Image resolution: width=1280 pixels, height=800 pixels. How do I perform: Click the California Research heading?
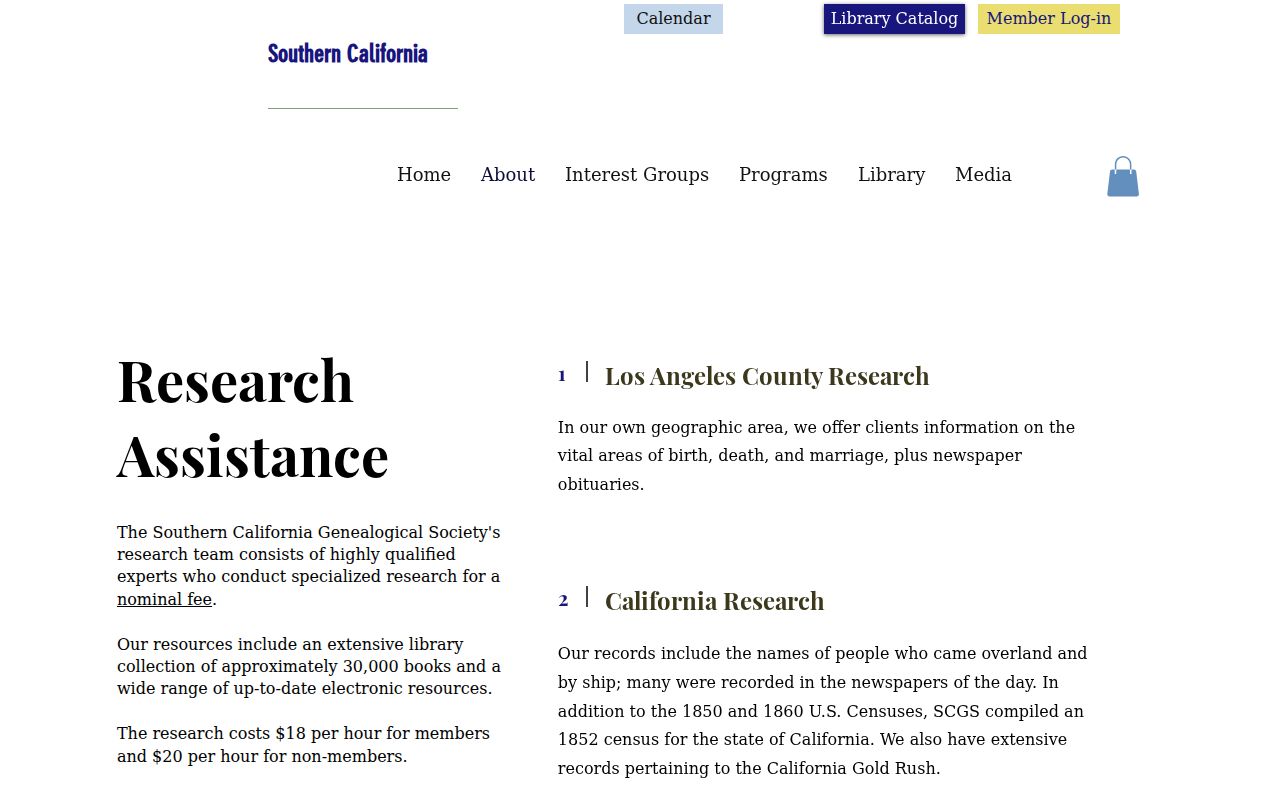pos(715,601)
